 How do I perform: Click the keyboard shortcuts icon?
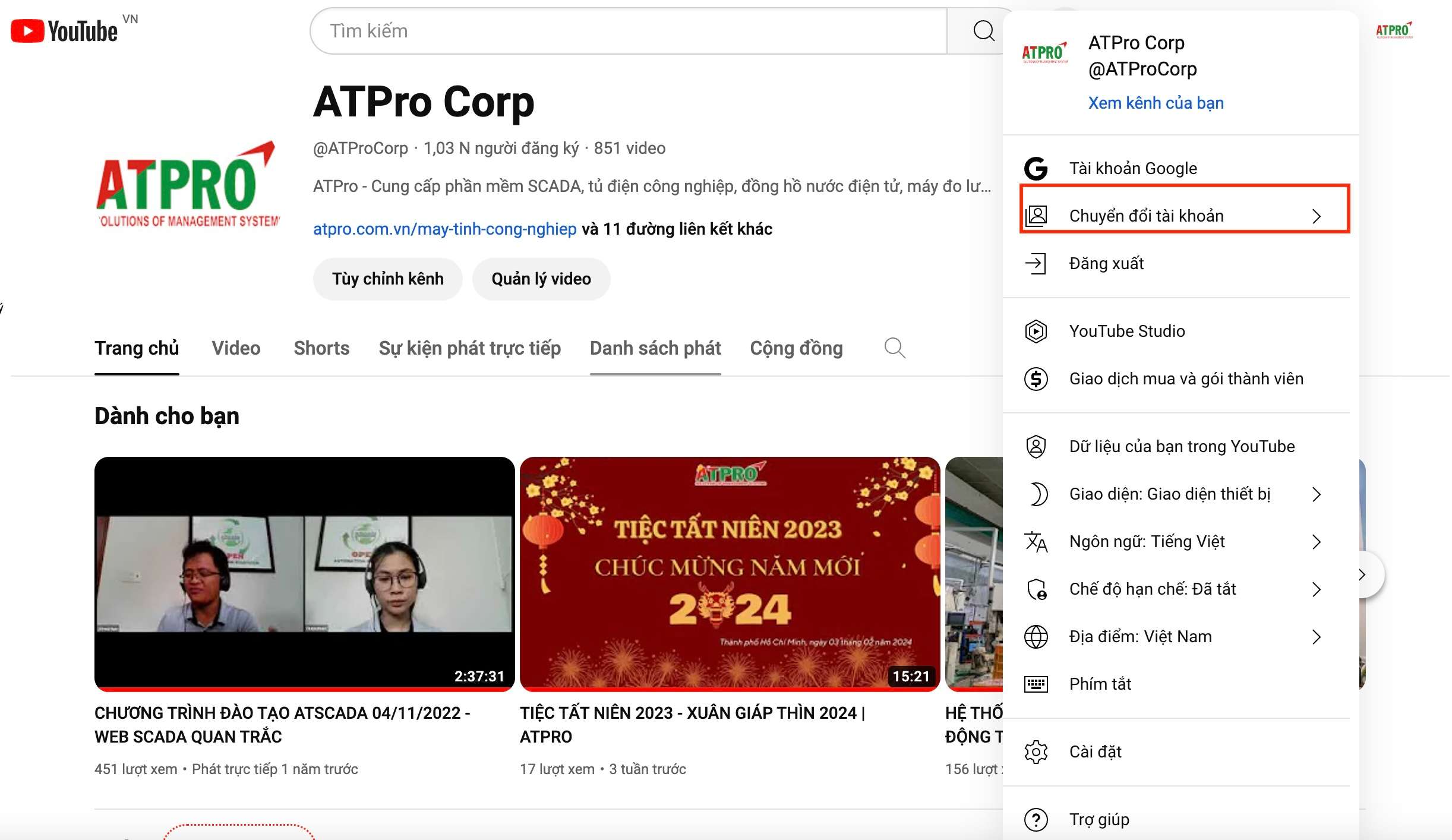[1036, 684]
